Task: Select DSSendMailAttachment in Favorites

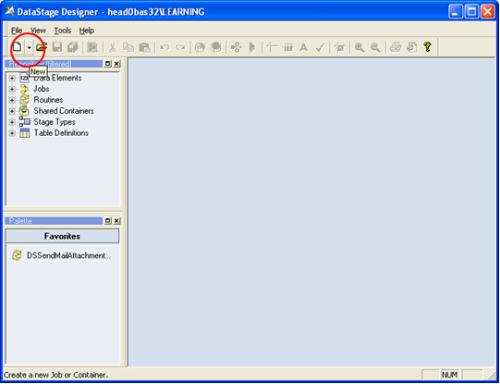Action: click(69, 256)
